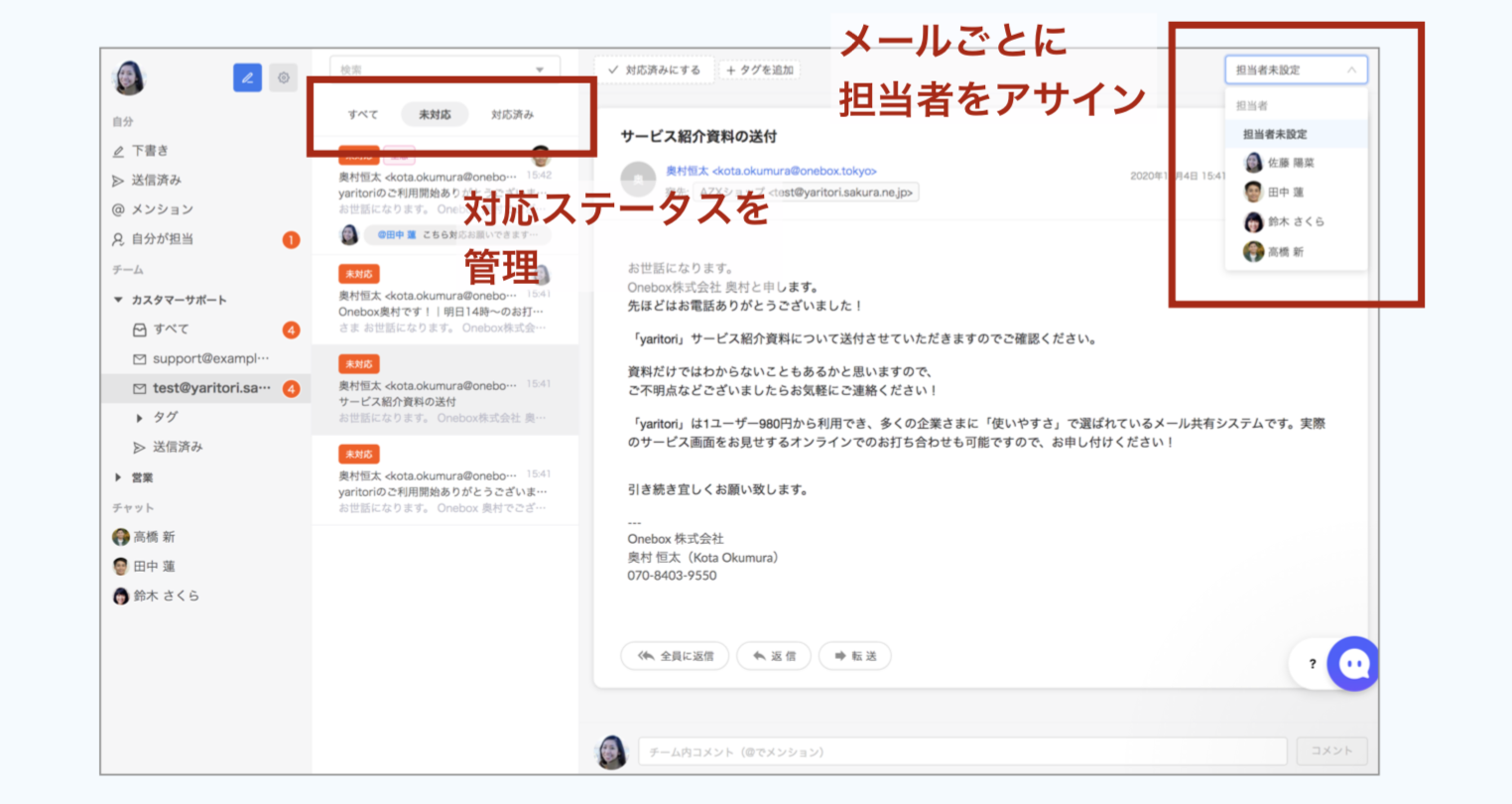Click sender link kota.okumura@onebox.tokyo

pos(771,171)
